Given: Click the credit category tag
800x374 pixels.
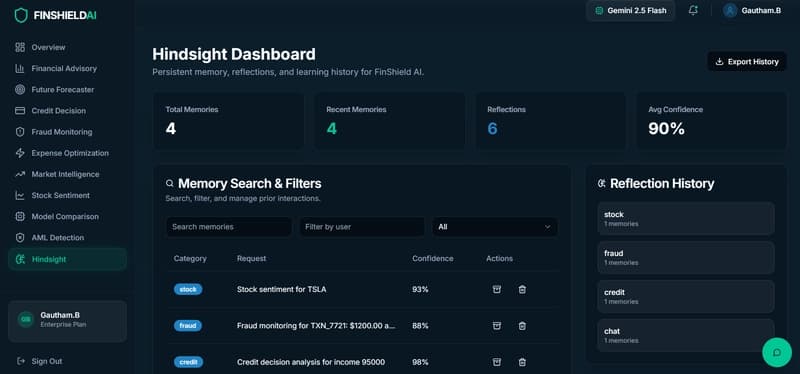Looking at the screenshot, I should (188, 362).
